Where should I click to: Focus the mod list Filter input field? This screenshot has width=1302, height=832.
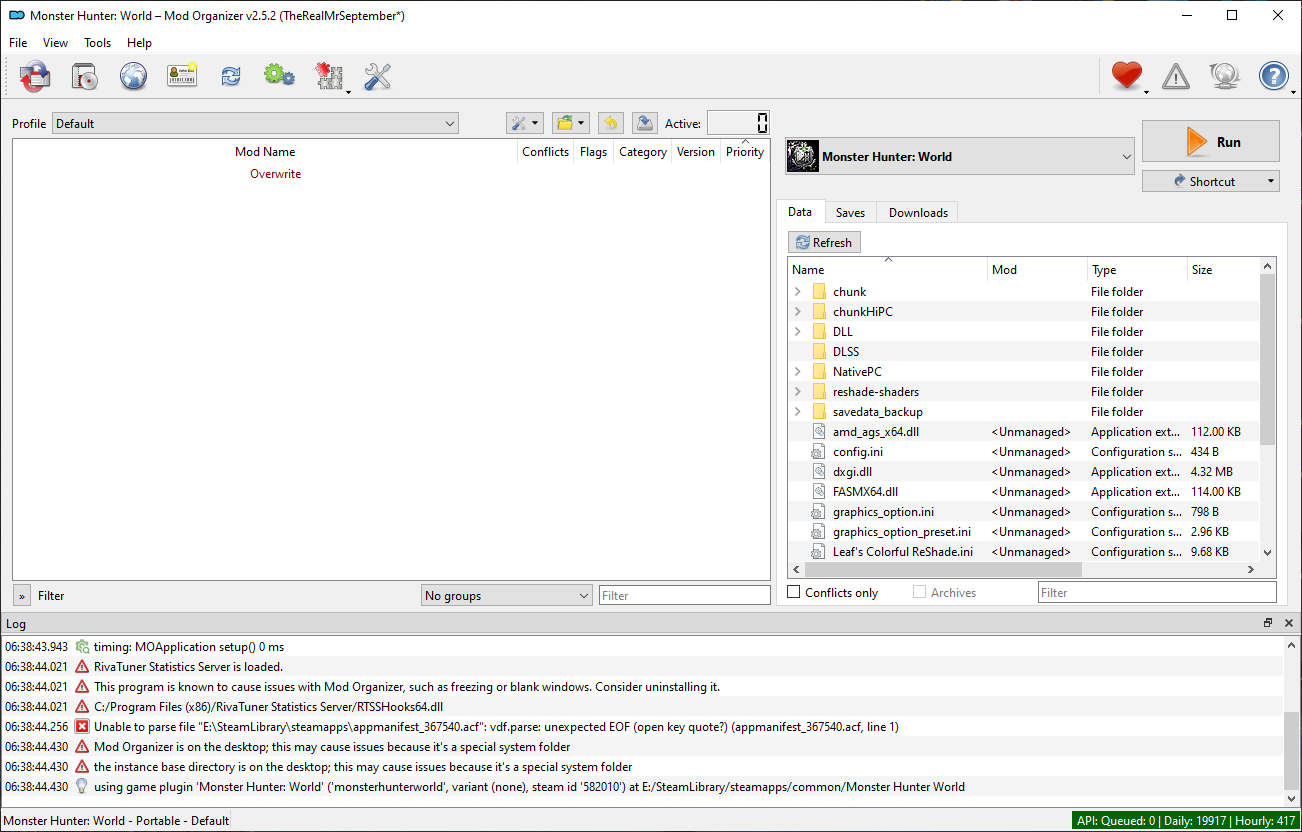(685, 596)
